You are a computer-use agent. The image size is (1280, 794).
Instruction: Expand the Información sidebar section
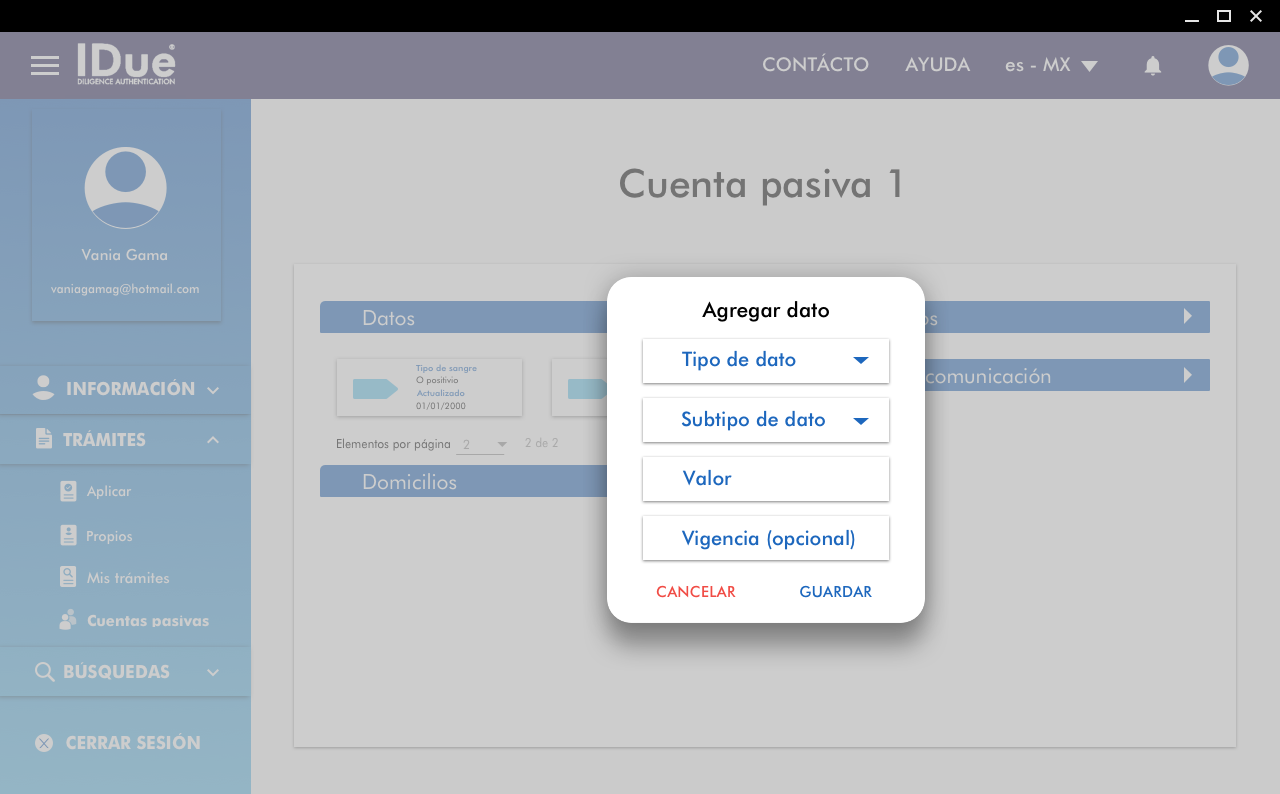coord(125,389)
